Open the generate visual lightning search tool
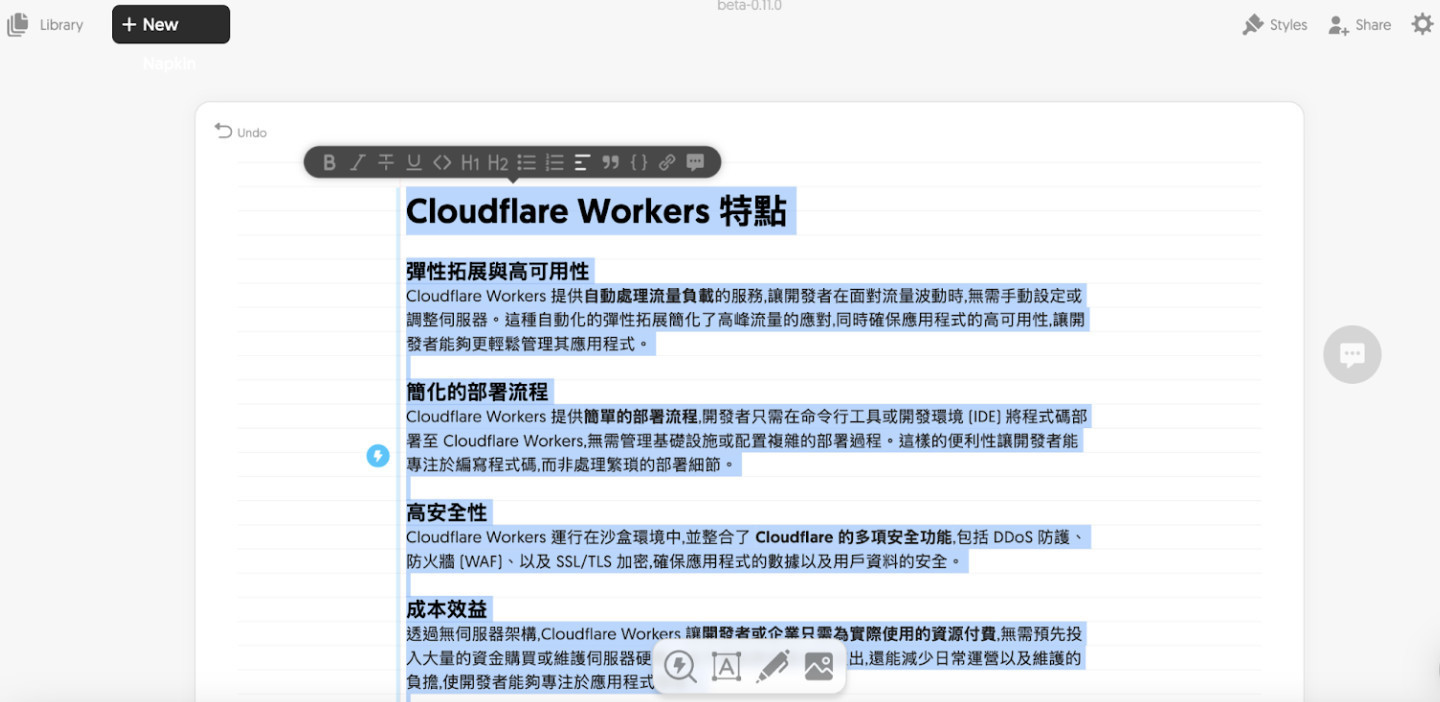Viewport: 1440px width, 702px height. (680, 666)
